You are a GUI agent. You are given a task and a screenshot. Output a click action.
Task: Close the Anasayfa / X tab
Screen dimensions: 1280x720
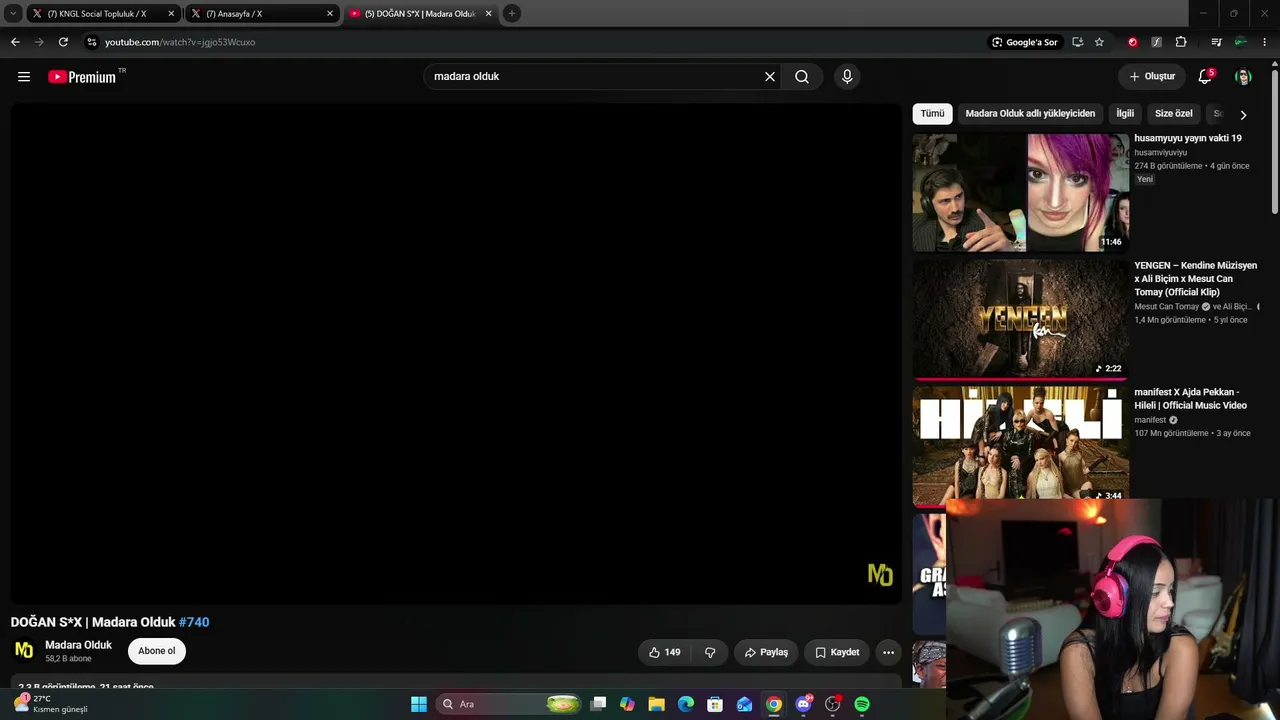click(330, 14)
